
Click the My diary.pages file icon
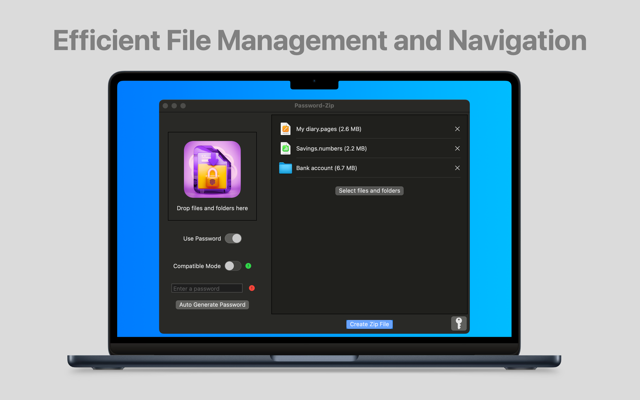tap(285, 129)
